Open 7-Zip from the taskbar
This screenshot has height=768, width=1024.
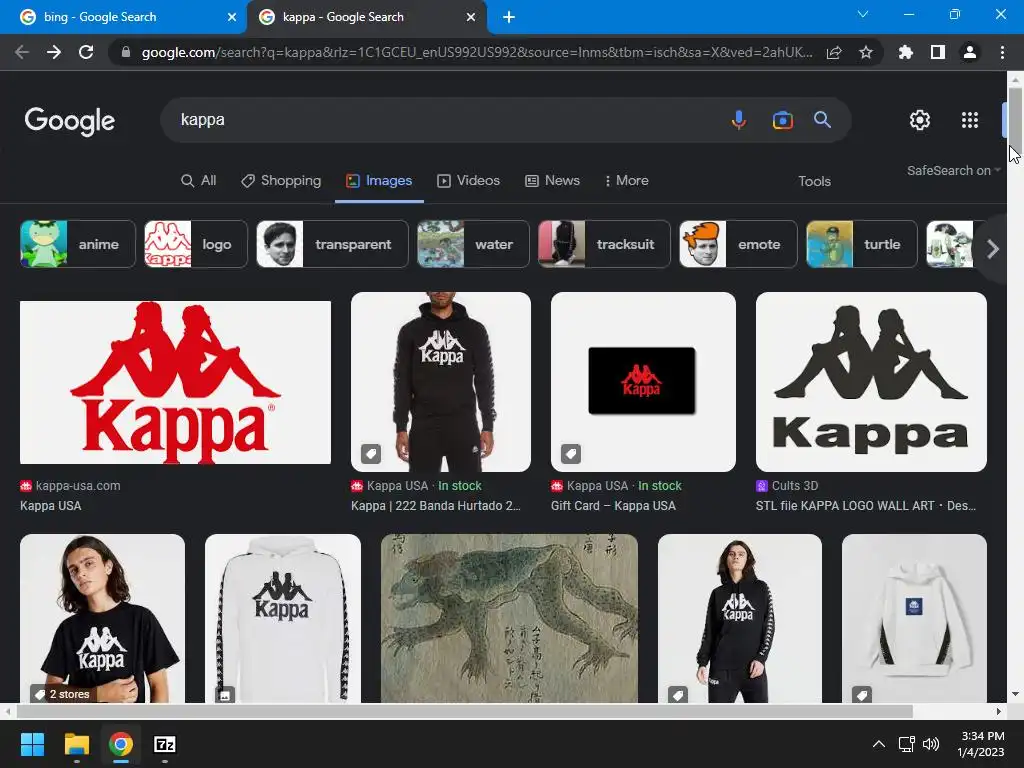[x=165, y=744]
